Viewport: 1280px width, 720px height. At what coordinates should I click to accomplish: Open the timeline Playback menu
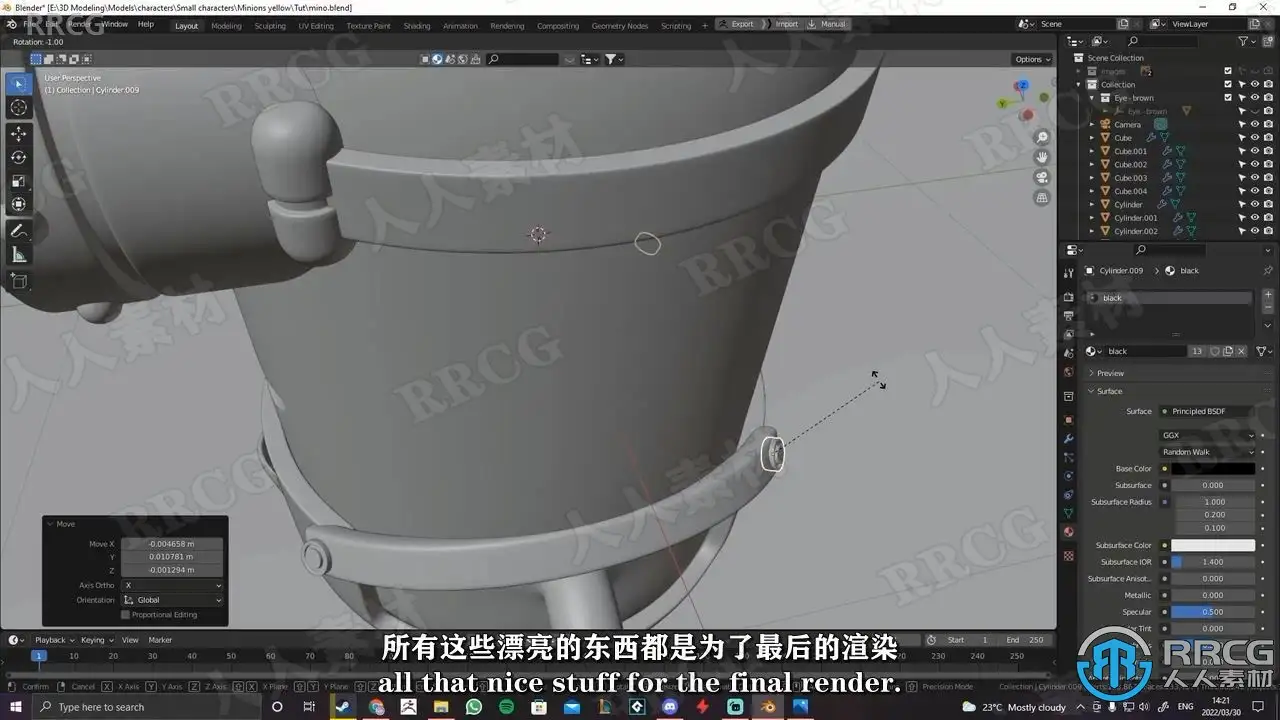pos(53,640)
